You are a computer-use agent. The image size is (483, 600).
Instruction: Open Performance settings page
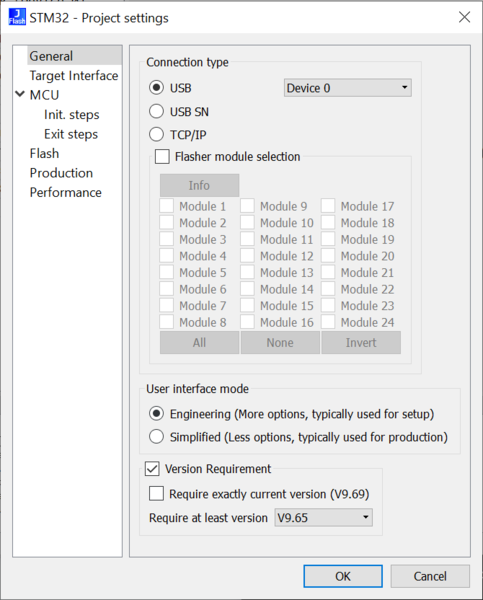pos(65,192)
